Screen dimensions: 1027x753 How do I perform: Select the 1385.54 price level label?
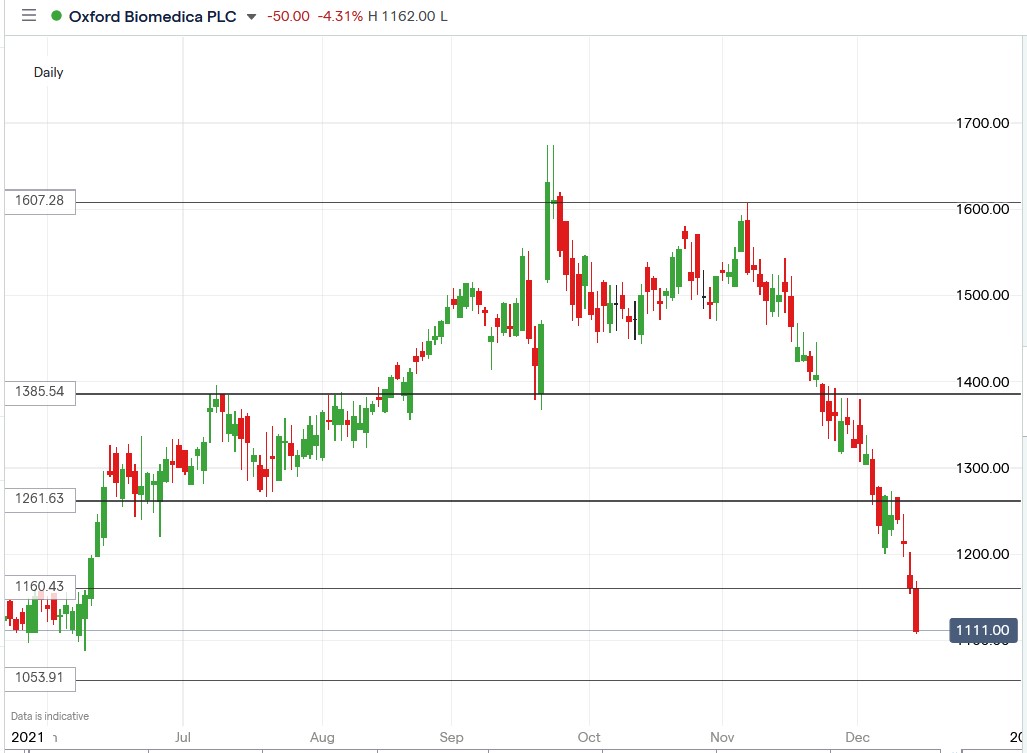click(39, 392)
